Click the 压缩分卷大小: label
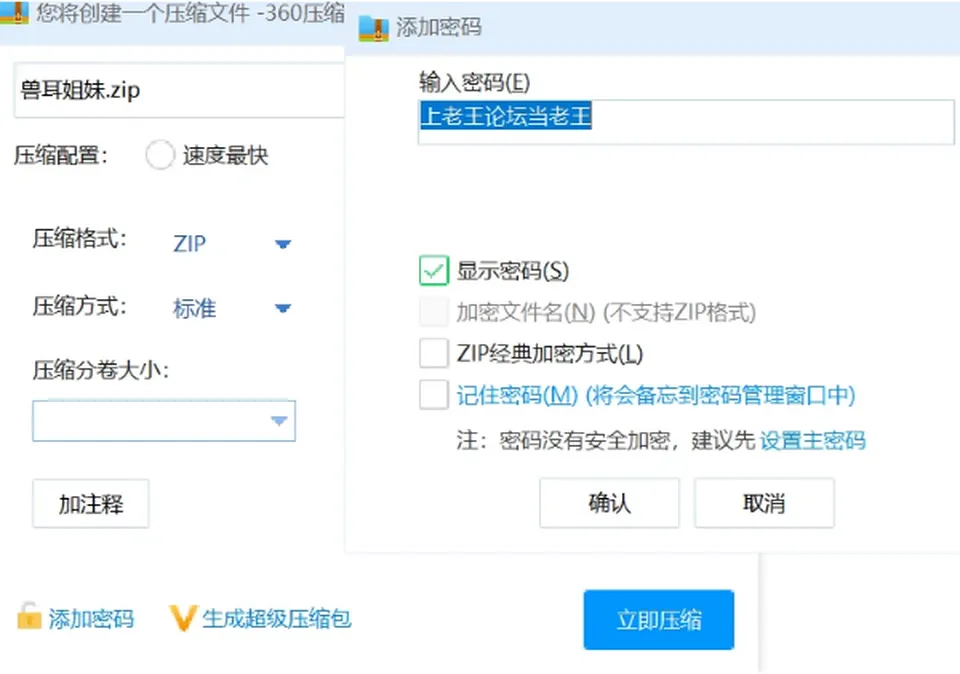Screen dimensions: 960x674 101,370
